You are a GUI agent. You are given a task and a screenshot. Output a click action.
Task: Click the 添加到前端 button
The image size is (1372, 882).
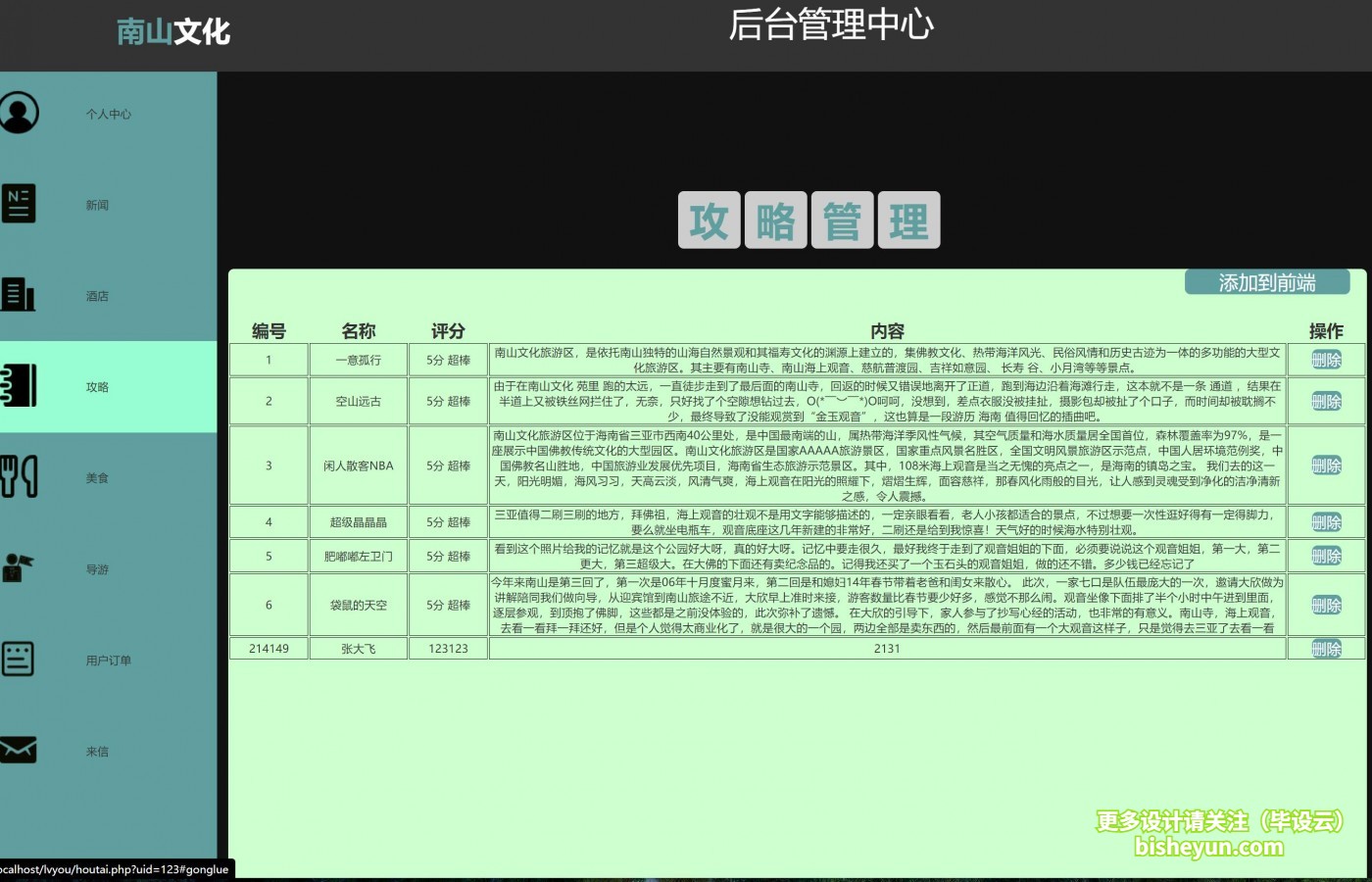pyautogui.click(x=1267, y=282)
